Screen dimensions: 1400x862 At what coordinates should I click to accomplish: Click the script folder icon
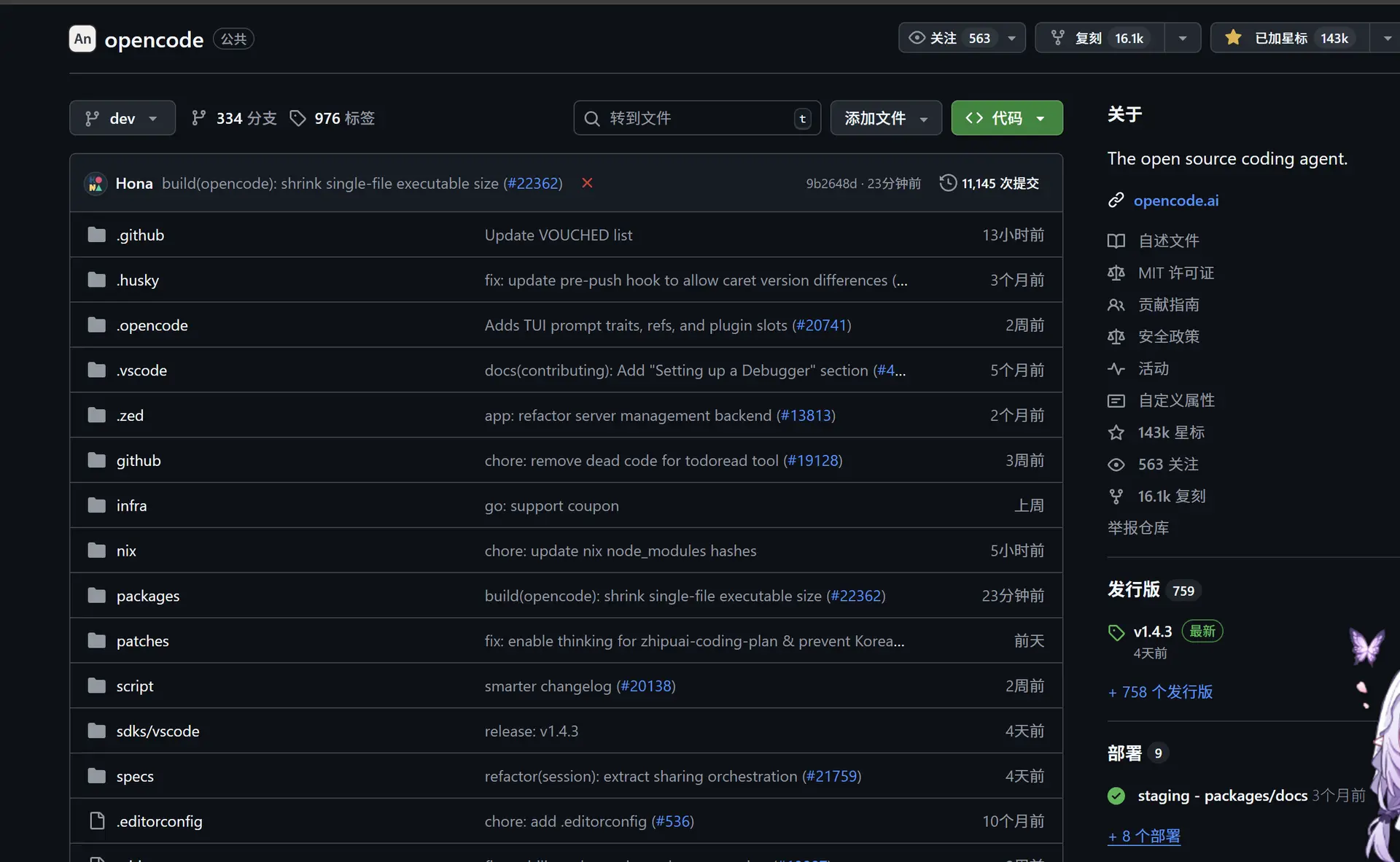pyautogui.click(x=97, y=686)
